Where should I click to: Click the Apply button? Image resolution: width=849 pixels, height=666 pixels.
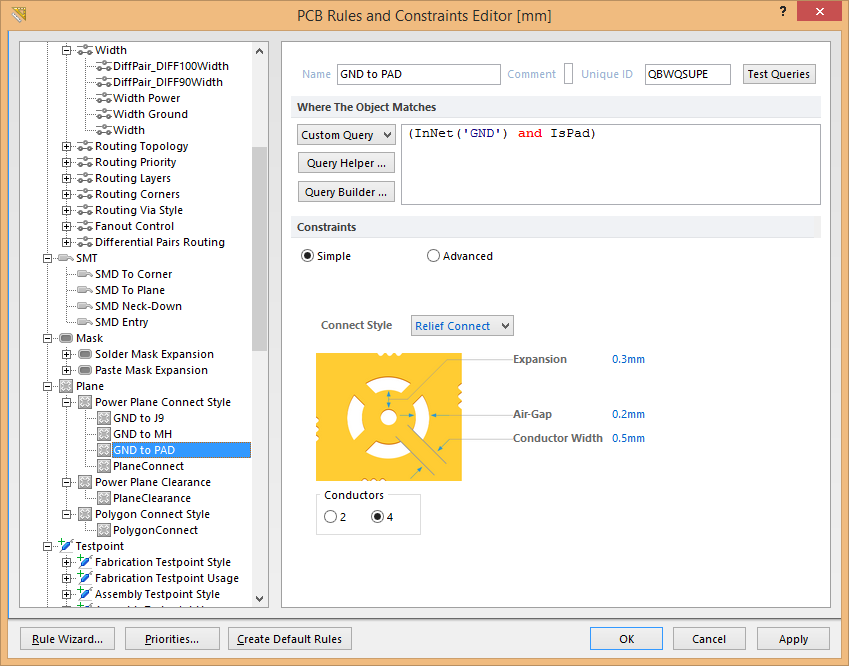pos(793,639)
